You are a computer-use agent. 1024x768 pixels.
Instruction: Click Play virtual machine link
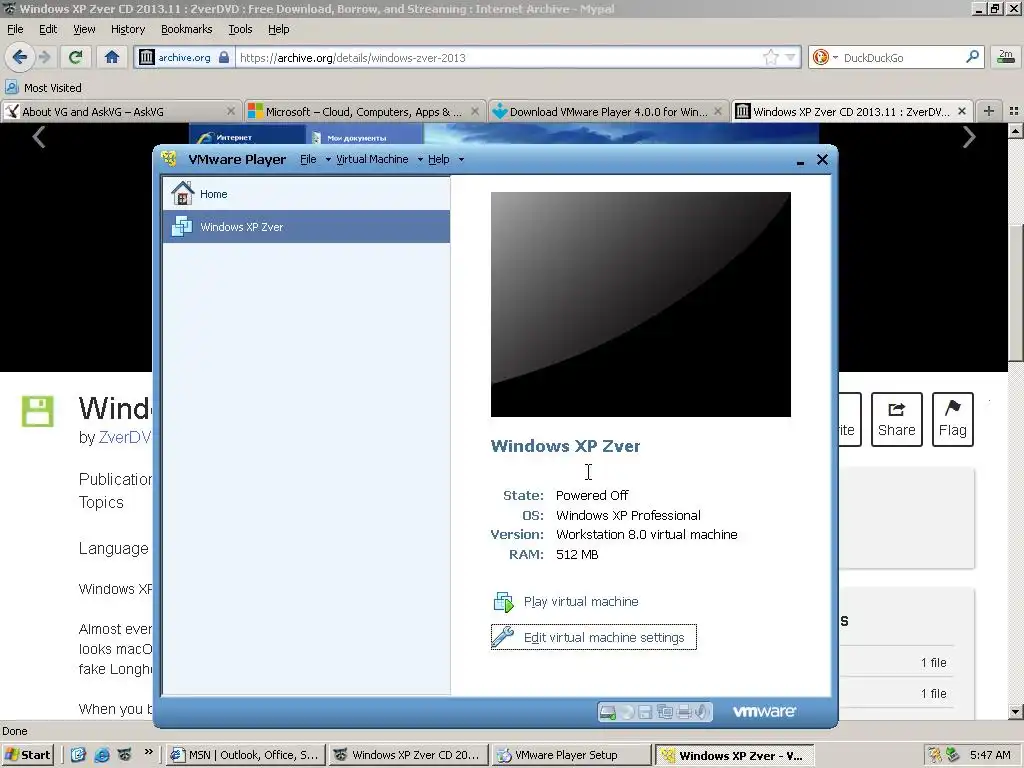(x=581, y=601)
